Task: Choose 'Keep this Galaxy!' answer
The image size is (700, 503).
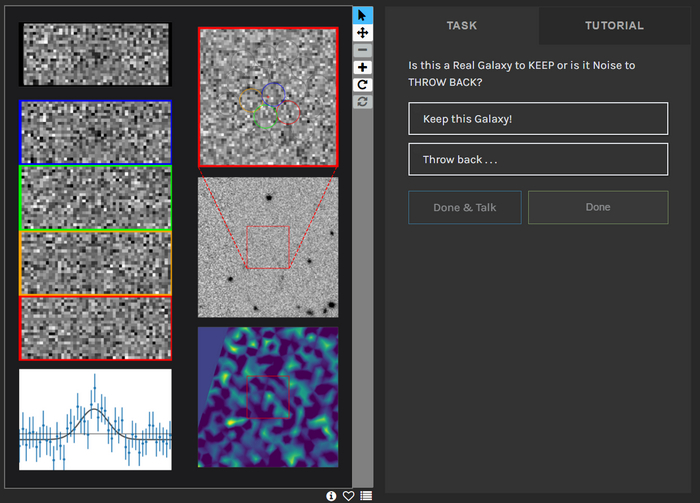Action: tap(537, 119)
